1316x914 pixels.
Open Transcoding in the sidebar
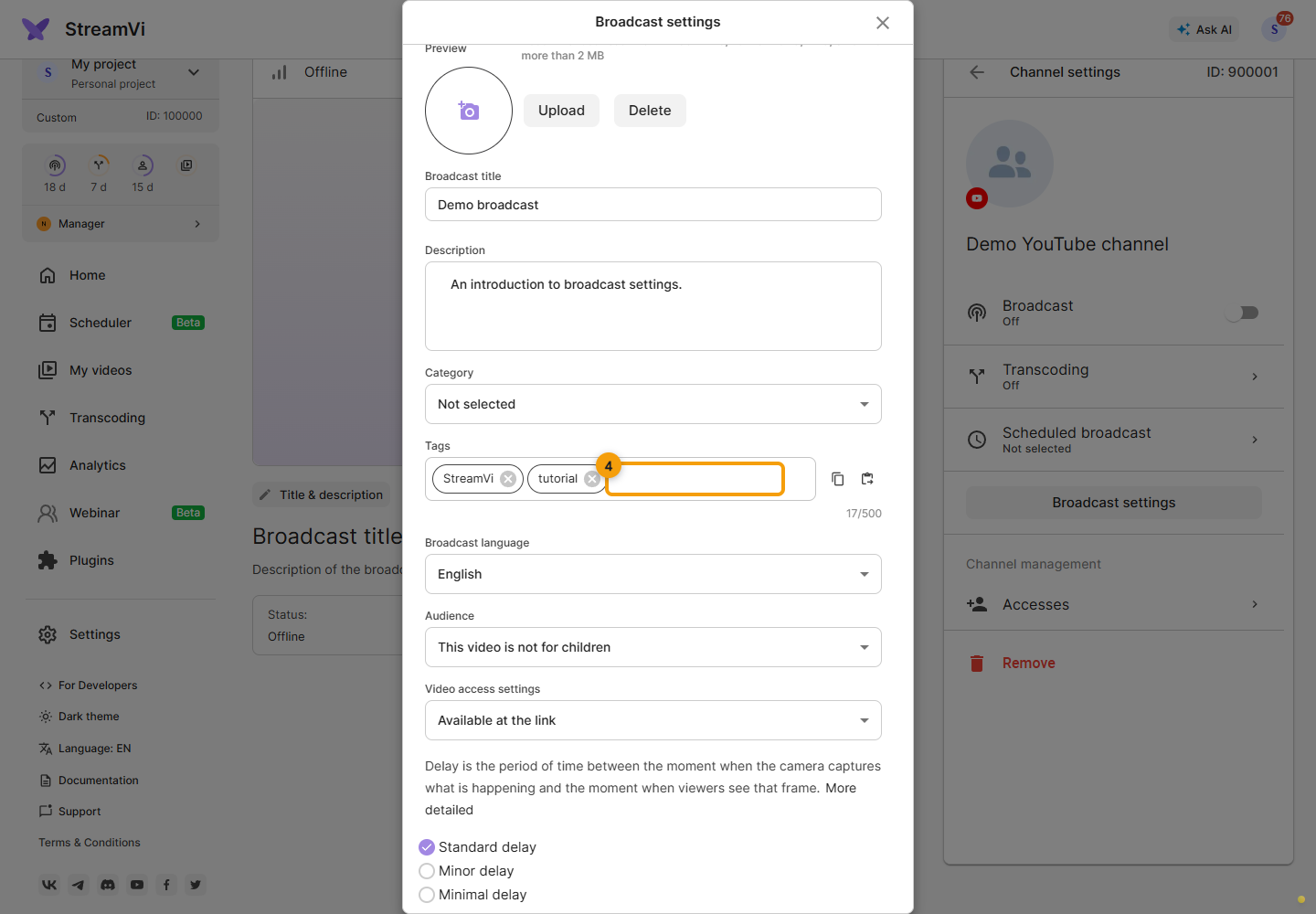click(x=121, y=418)
